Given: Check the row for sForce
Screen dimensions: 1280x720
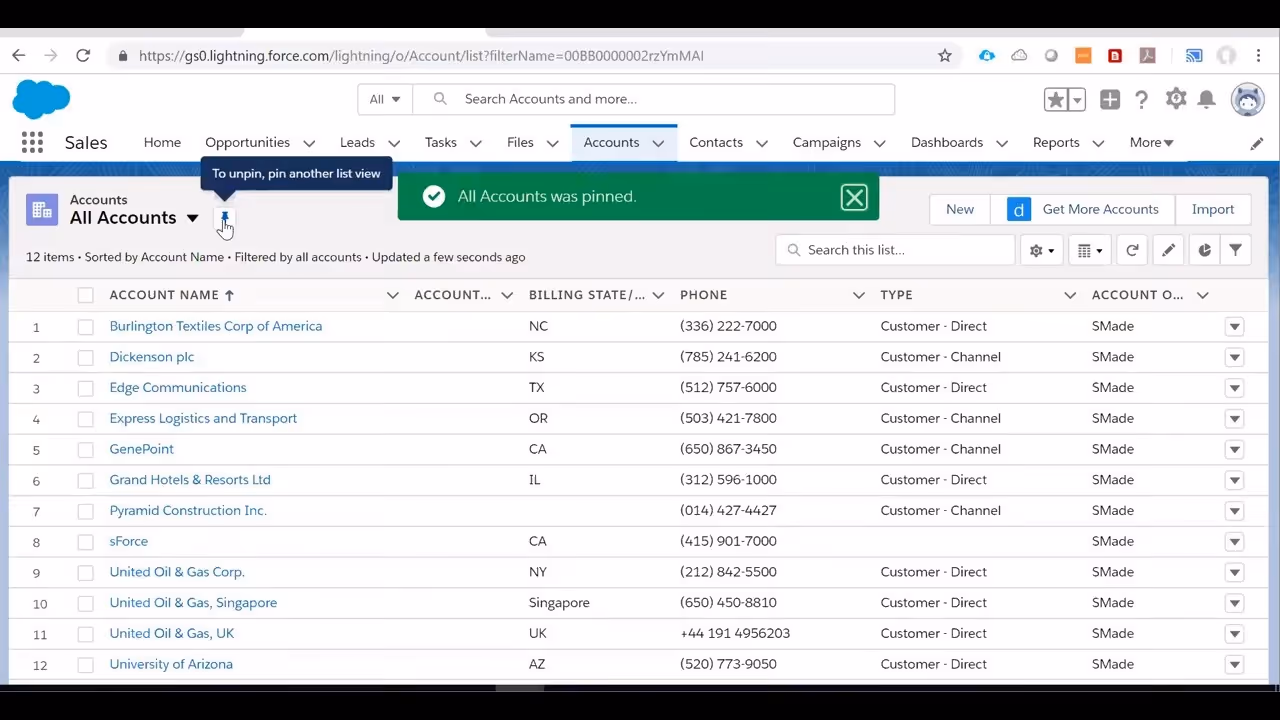Looking at the screenshot, I should 85,541.
